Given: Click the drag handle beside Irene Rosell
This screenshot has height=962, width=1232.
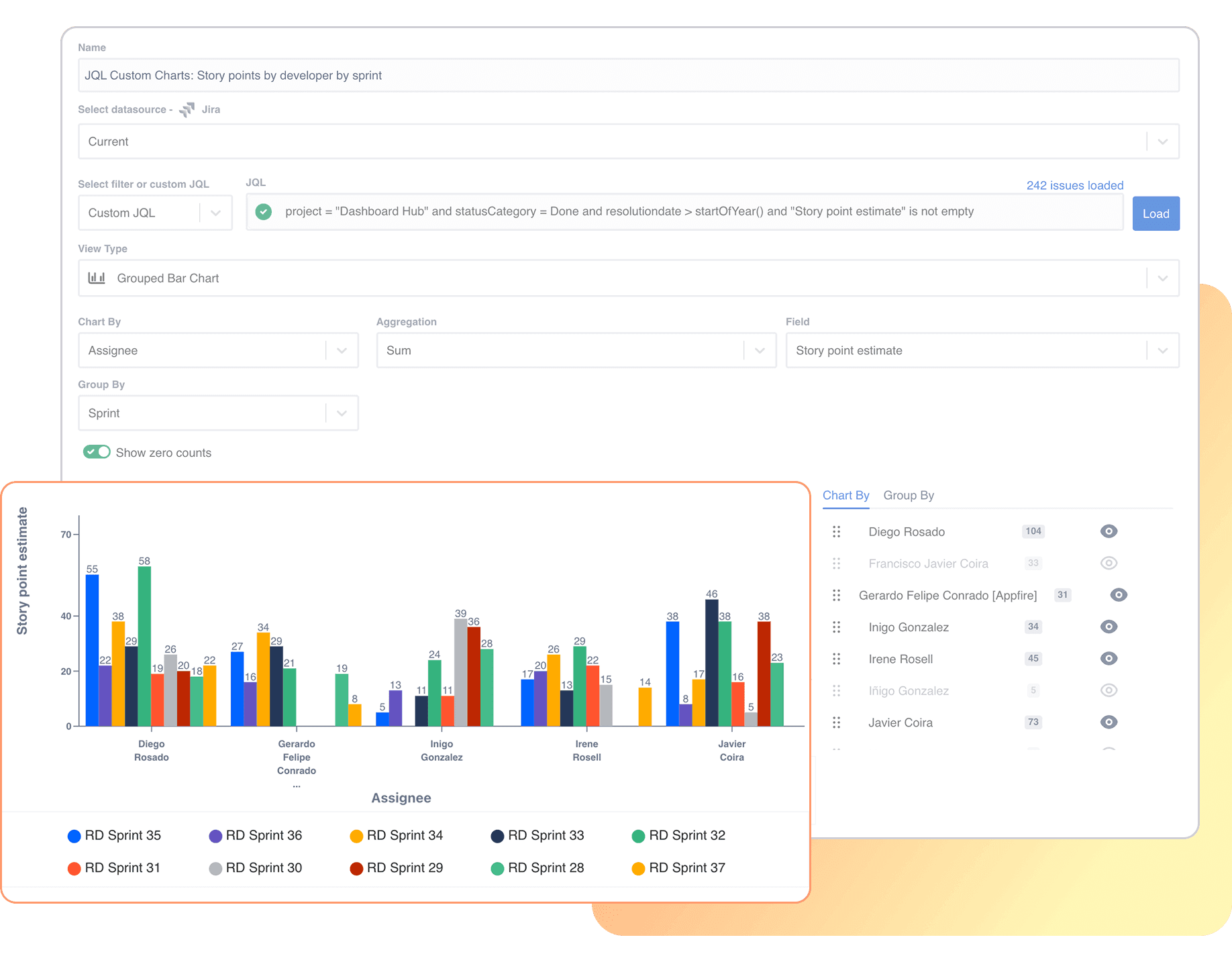Looking at the screenshot, I should 836,659.
